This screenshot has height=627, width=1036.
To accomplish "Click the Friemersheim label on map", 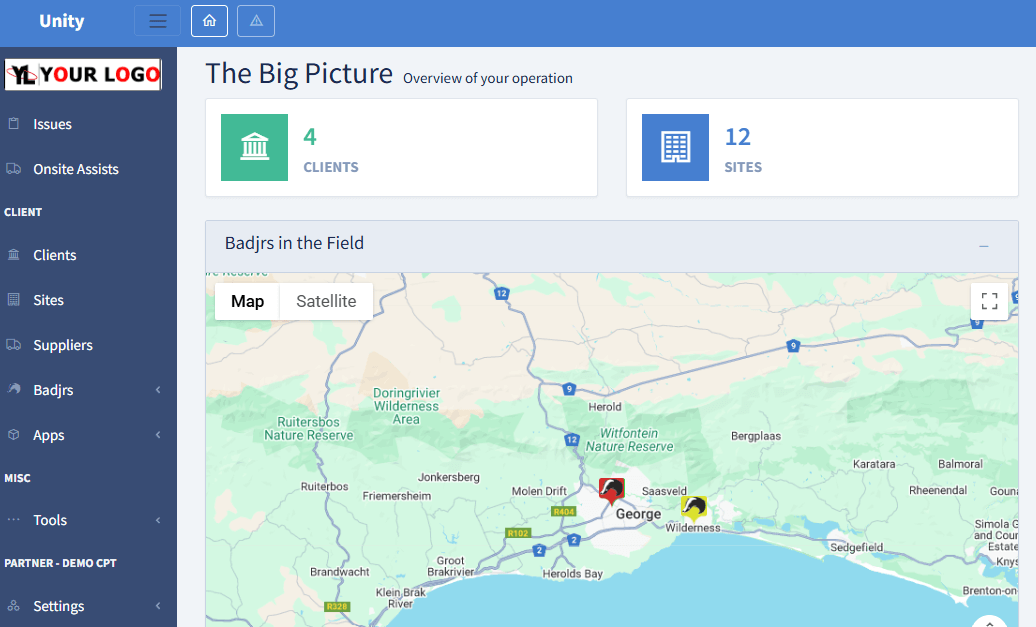I will point(396,496).
